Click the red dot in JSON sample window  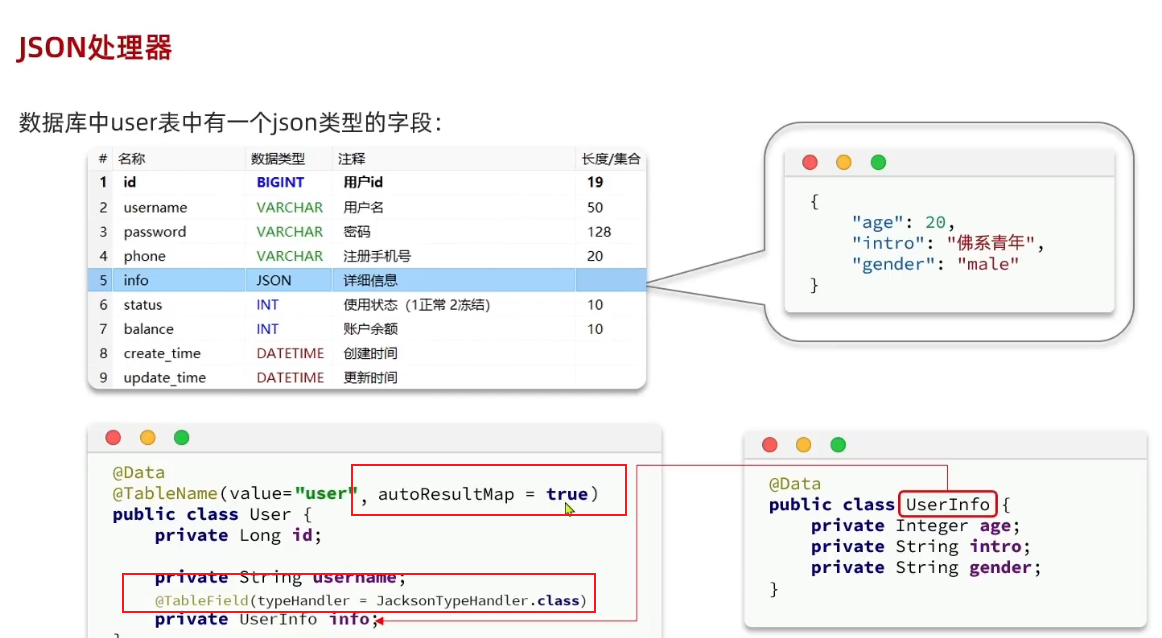click(810, 162)
